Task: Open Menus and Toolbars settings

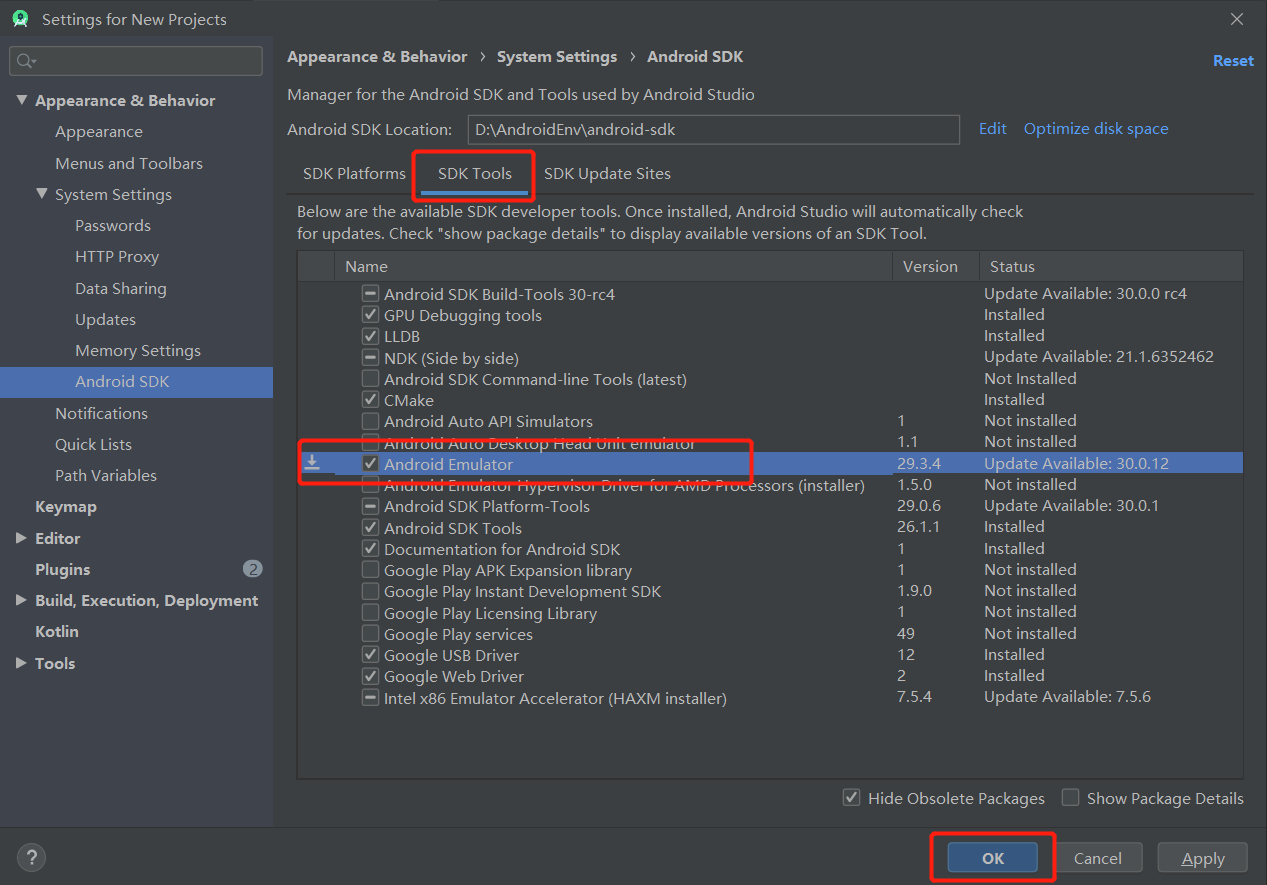Action: [x=129, y=163]
